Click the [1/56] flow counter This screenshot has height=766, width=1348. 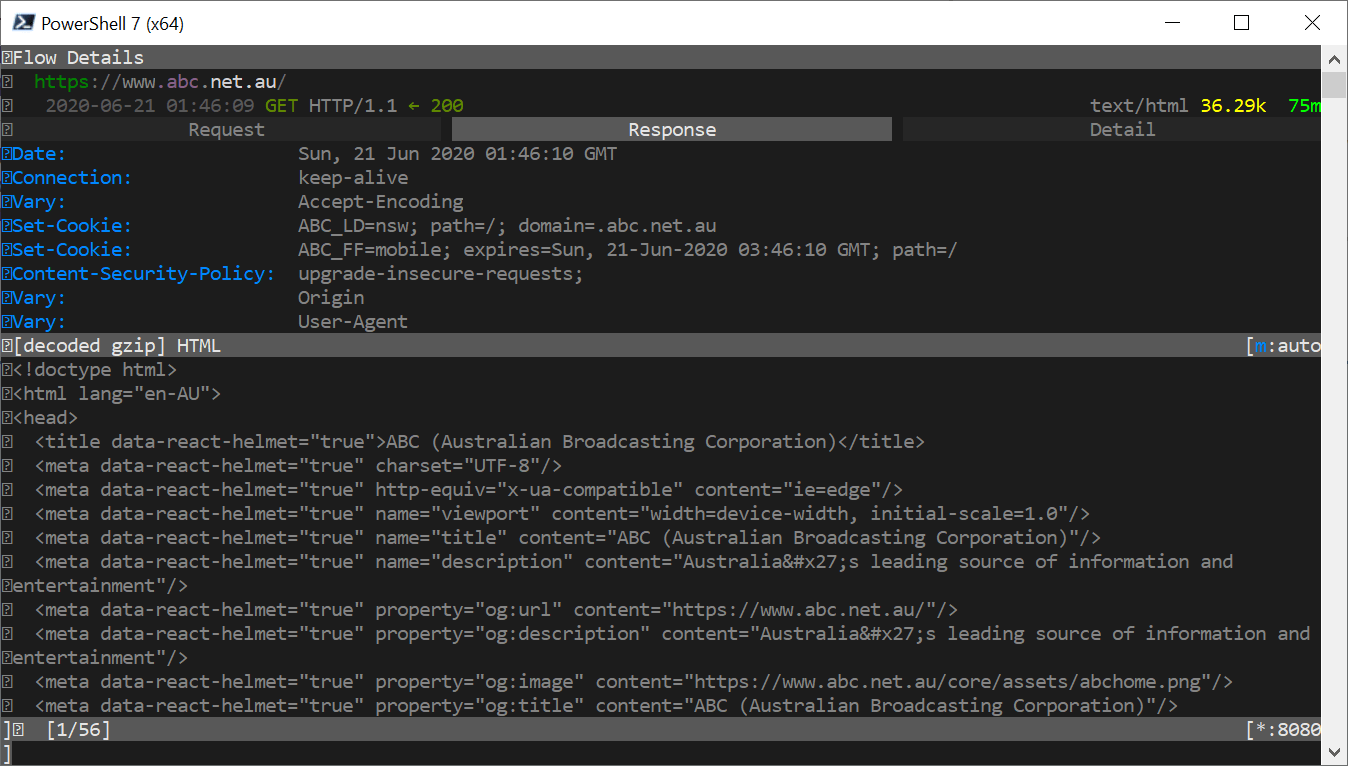78,730
